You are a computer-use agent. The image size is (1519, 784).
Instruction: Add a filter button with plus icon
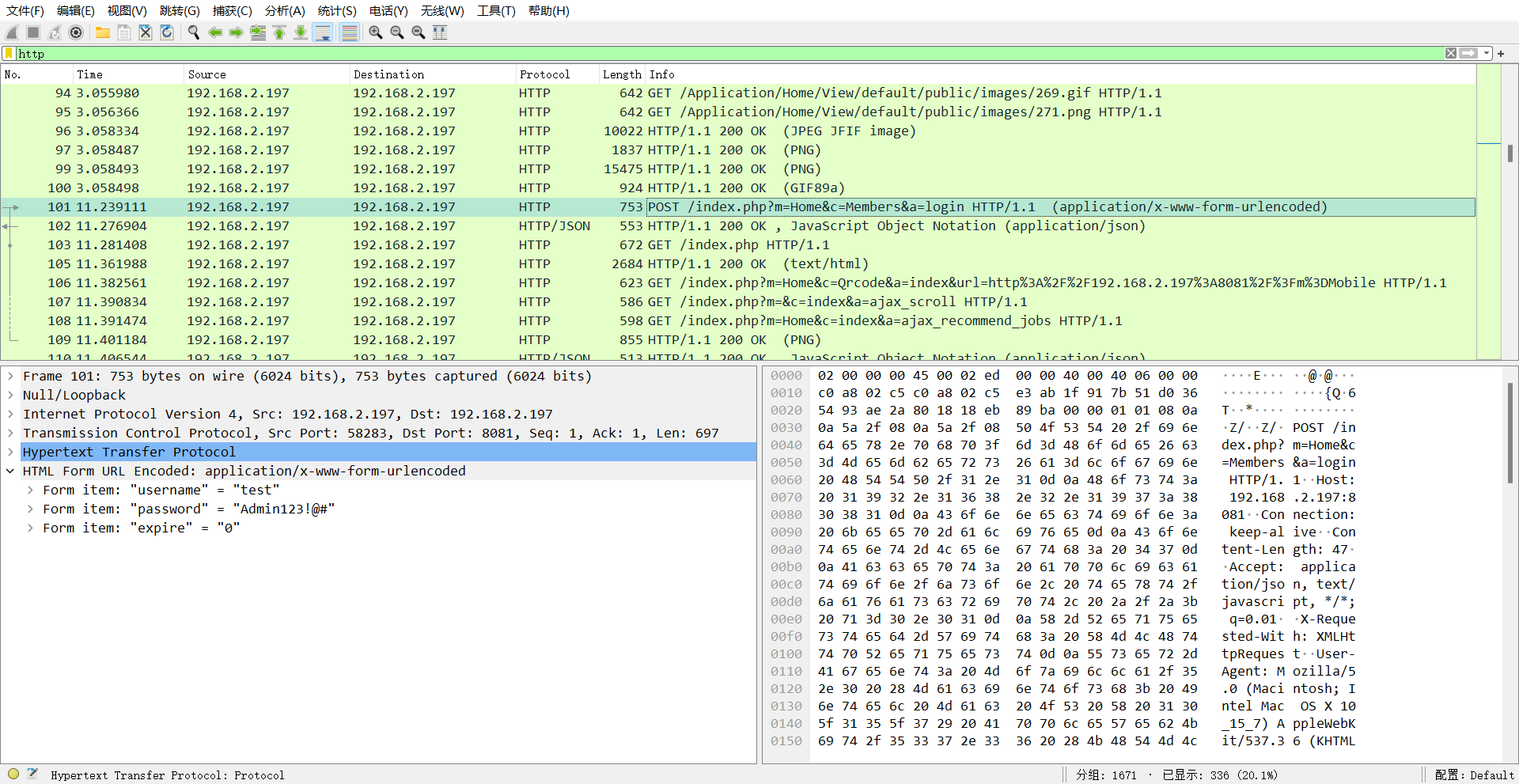coord(1501,54)
